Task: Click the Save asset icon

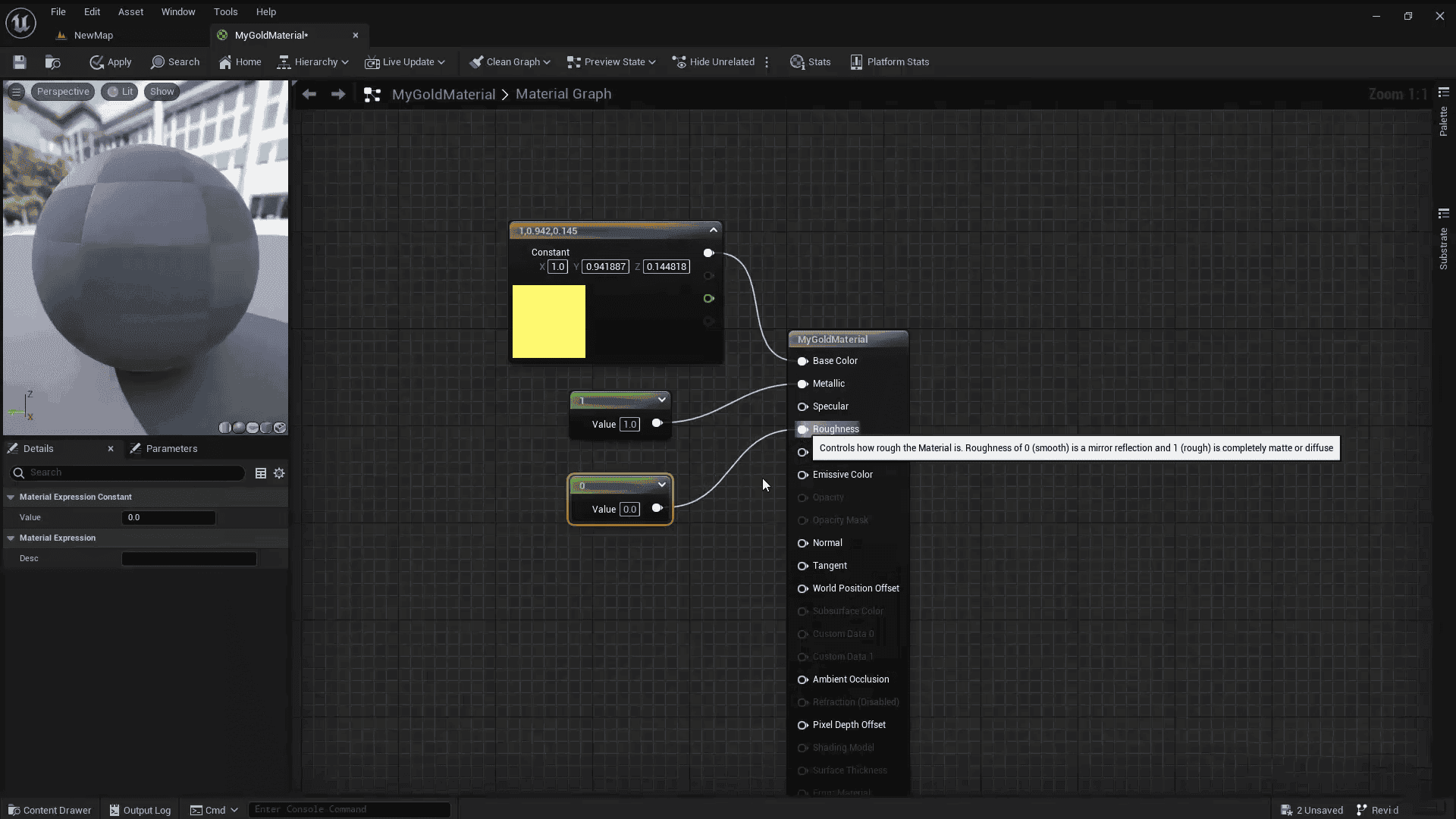Action: (x=20, y=62)
